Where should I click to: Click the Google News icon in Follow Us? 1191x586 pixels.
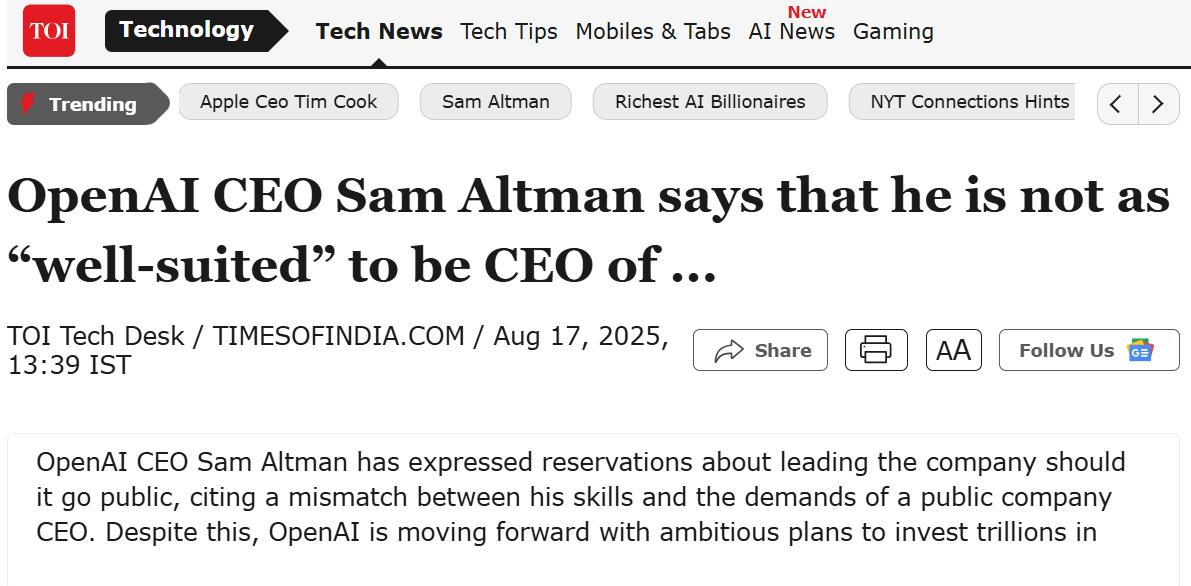point(1140,350)
